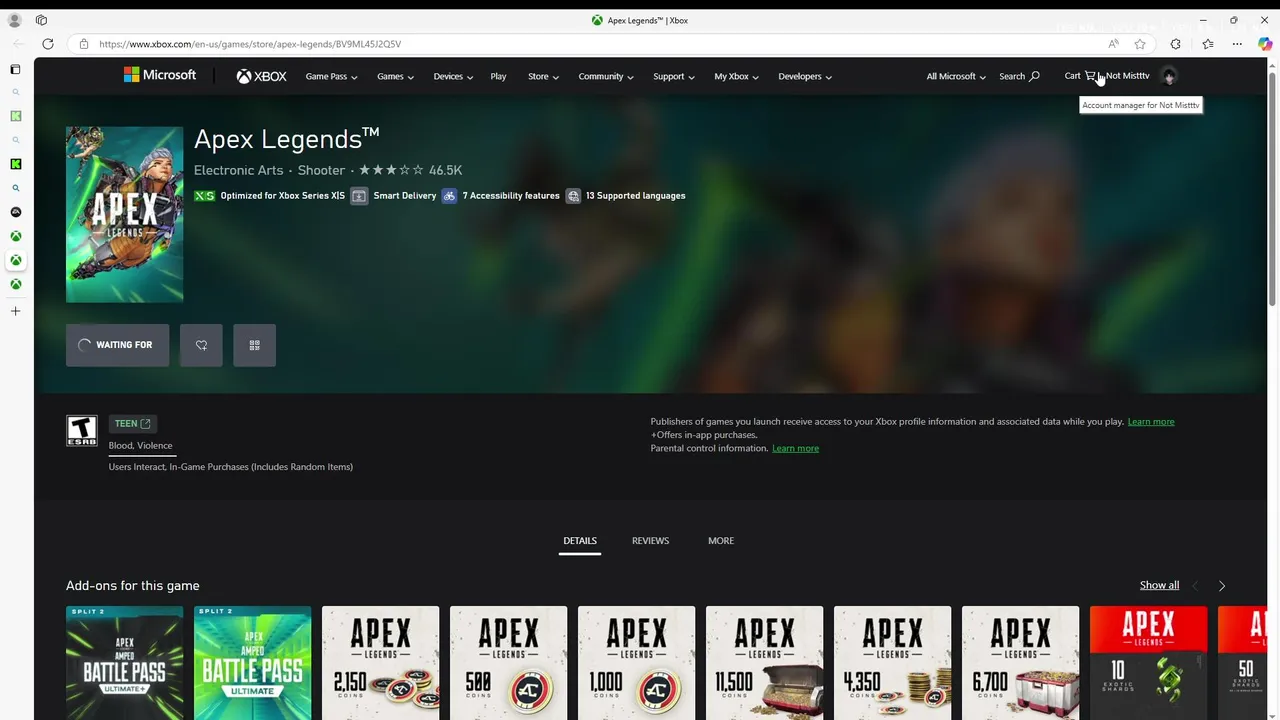1280x720 pixels.
Task: Open the 500 Apex Coins add-on
Action: (508, 662)
